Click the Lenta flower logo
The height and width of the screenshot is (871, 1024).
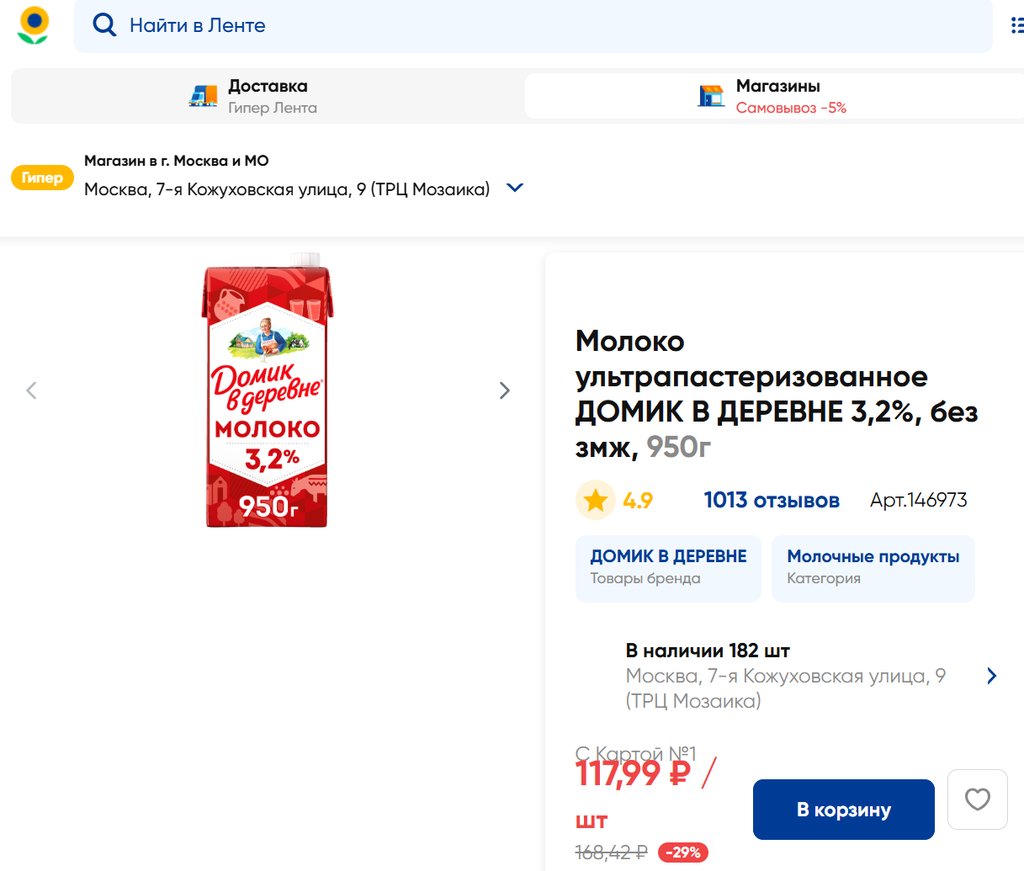point(33,25)
